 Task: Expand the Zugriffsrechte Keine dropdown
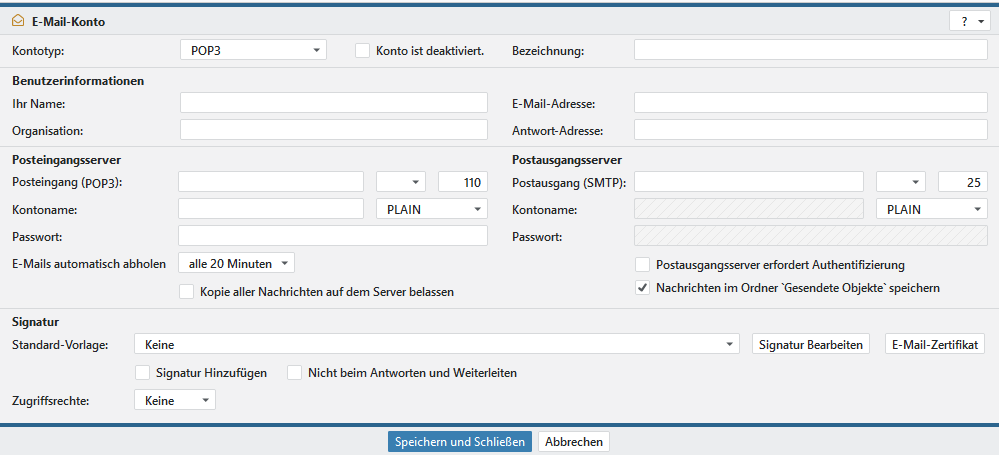click(174, 400)
